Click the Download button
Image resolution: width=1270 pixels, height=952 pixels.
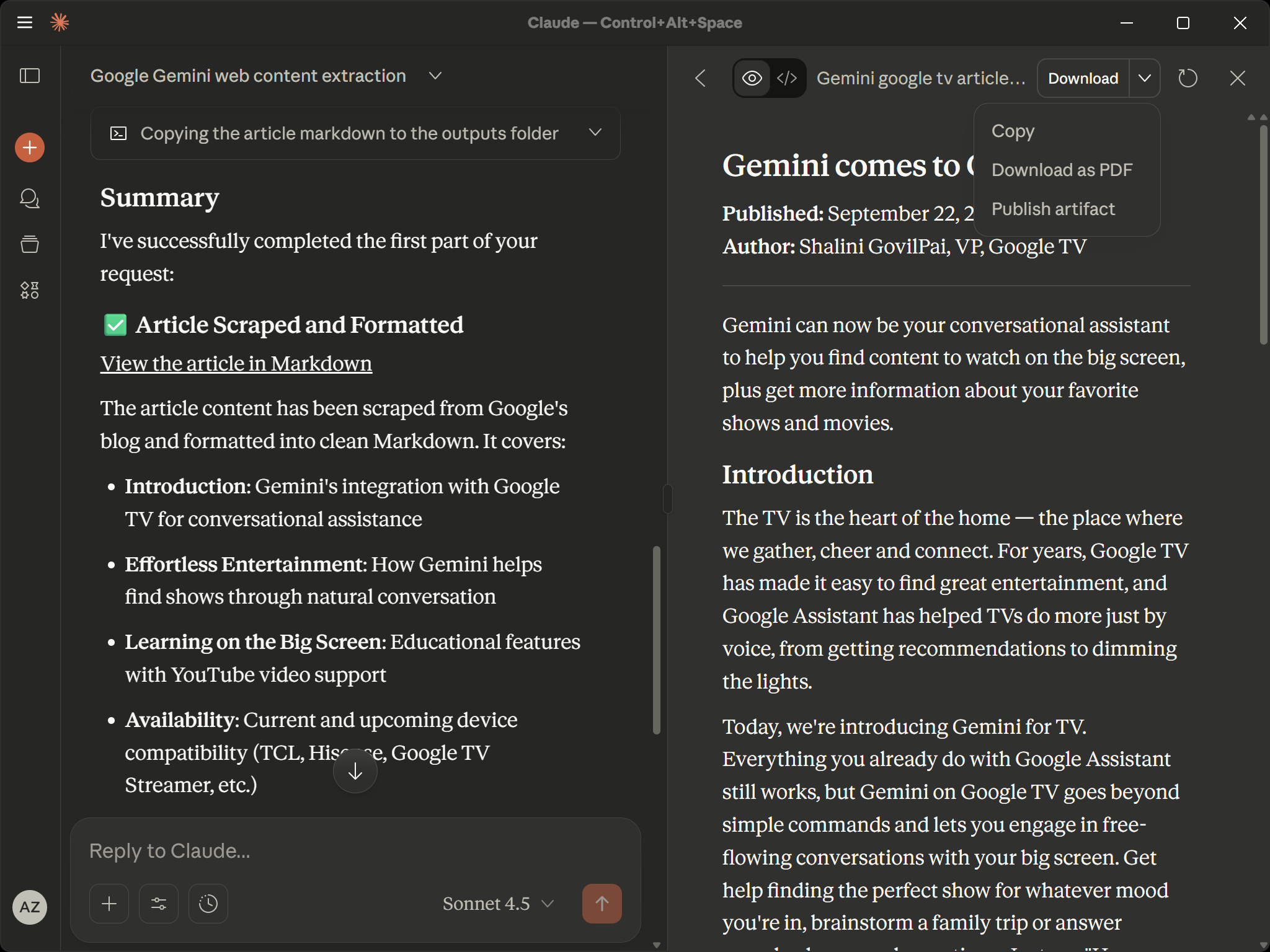point(1083,78)
